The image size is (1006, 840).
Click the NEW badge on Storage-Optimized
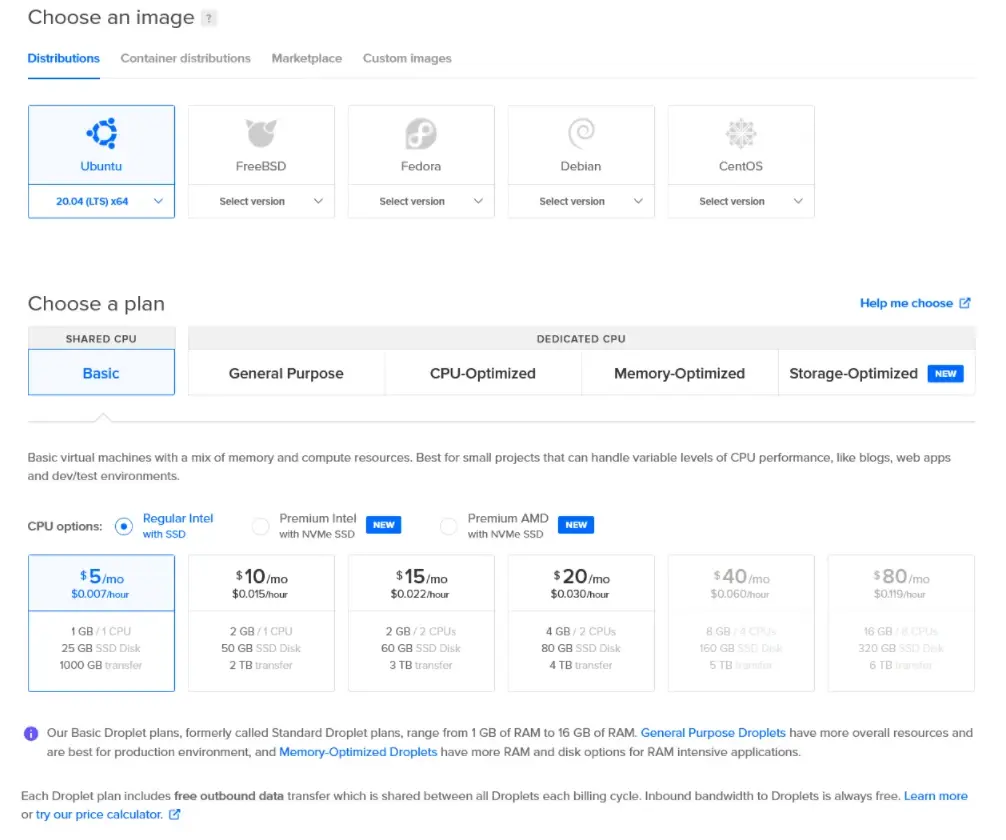(946, 373)
